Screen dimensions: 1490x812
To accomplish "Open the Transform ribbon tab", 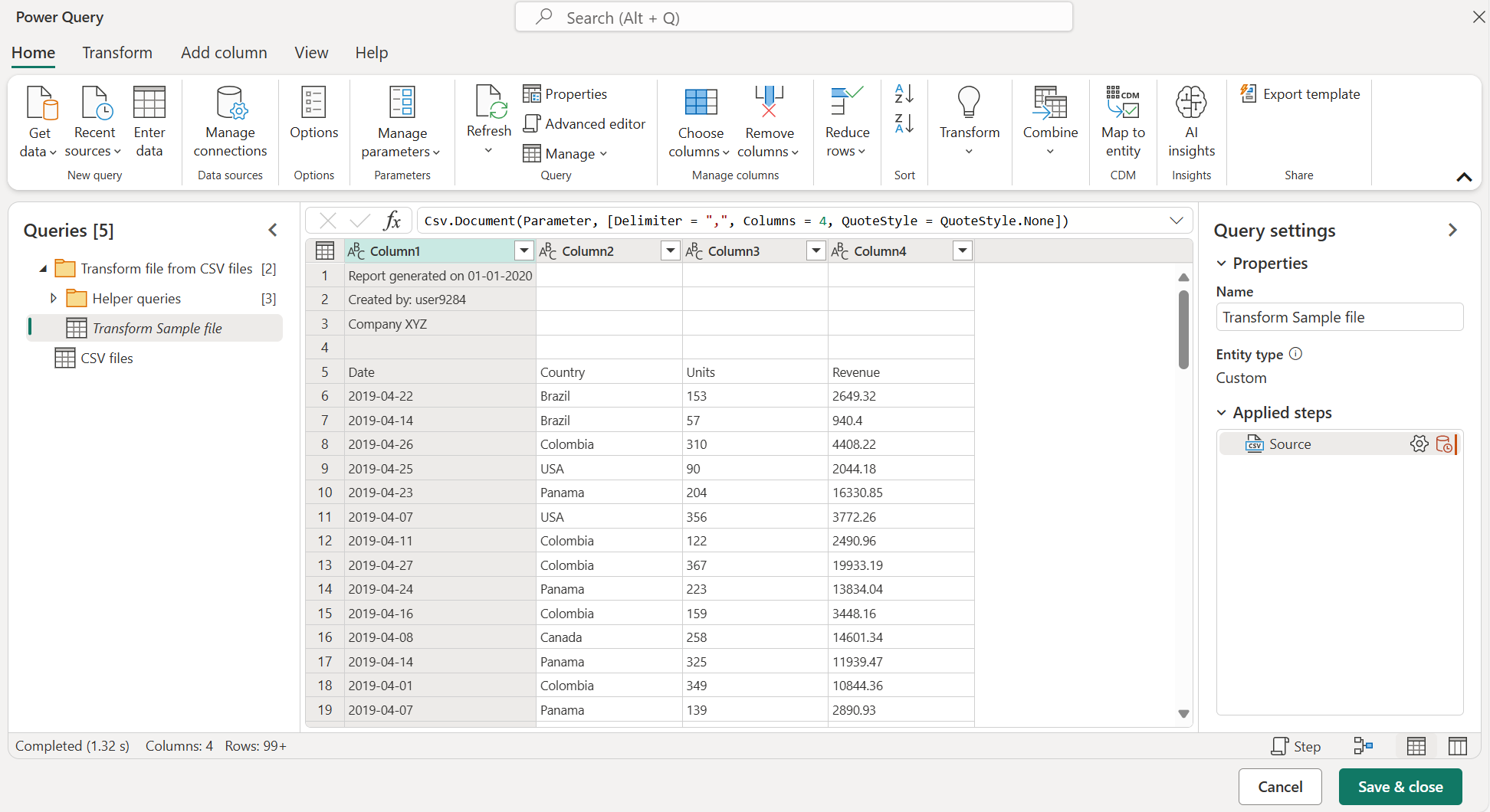I will point(117,53).
